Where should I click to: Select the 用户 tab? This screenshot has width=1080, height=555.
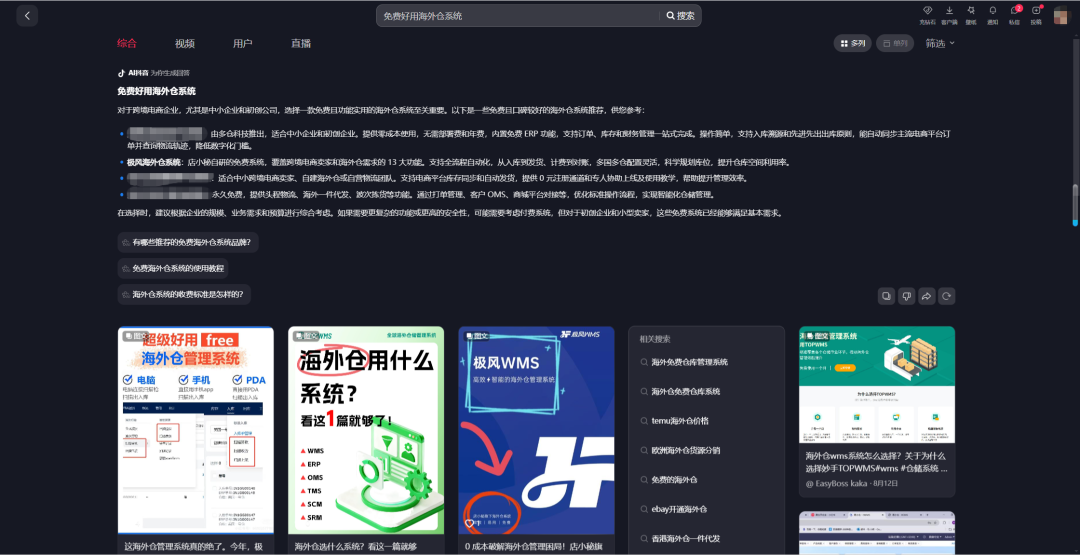coord(242,43)
